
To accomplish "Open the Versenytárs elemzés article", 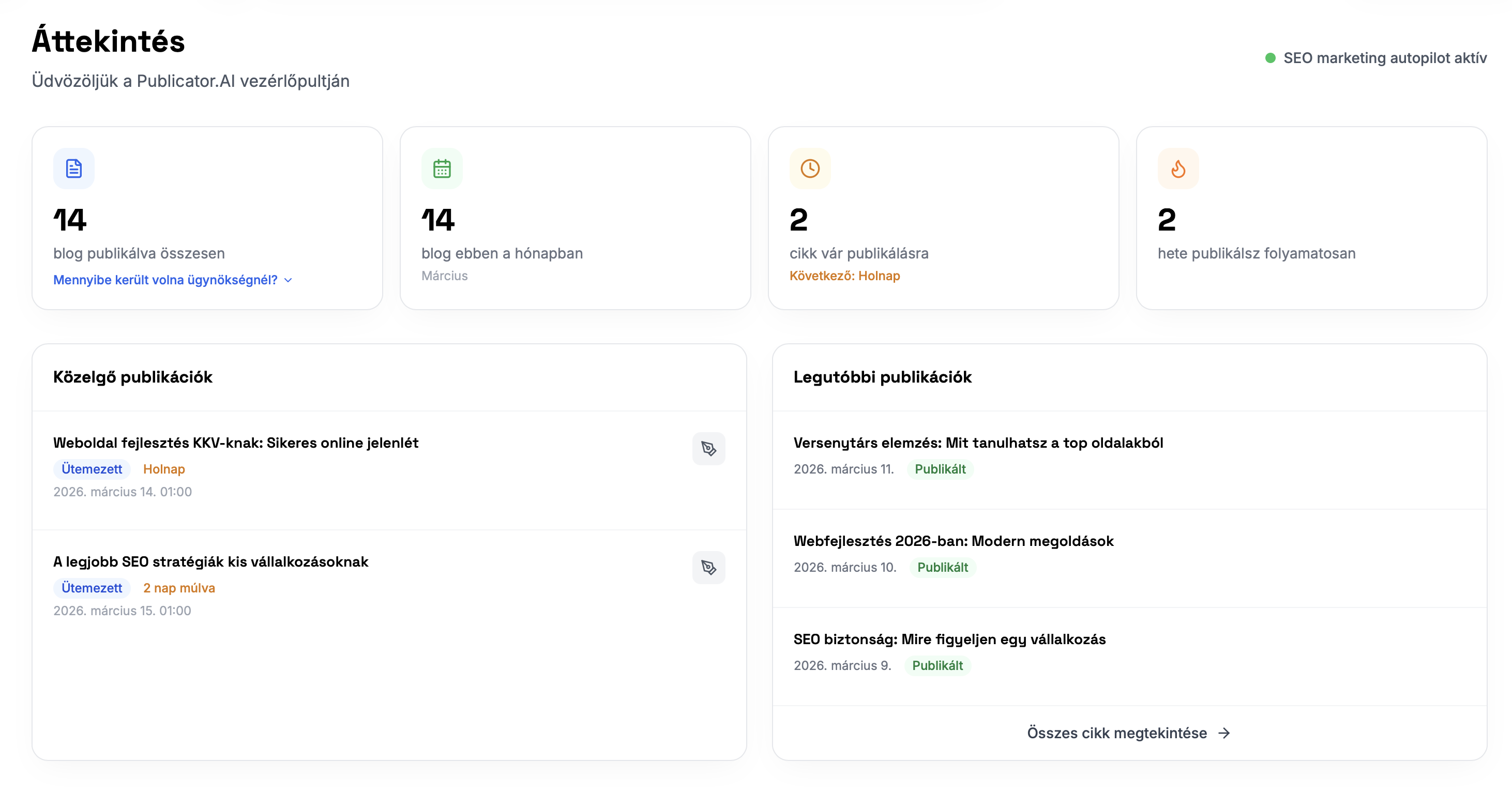I will 978,443.
